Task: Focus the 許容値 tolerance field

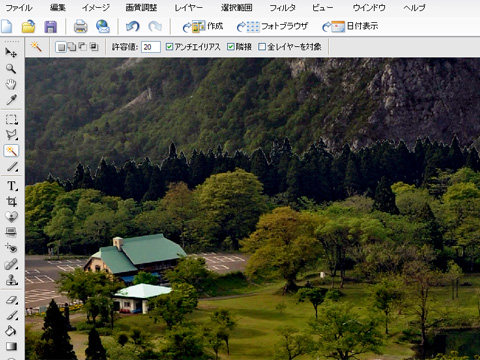Action: pos(151,47)
